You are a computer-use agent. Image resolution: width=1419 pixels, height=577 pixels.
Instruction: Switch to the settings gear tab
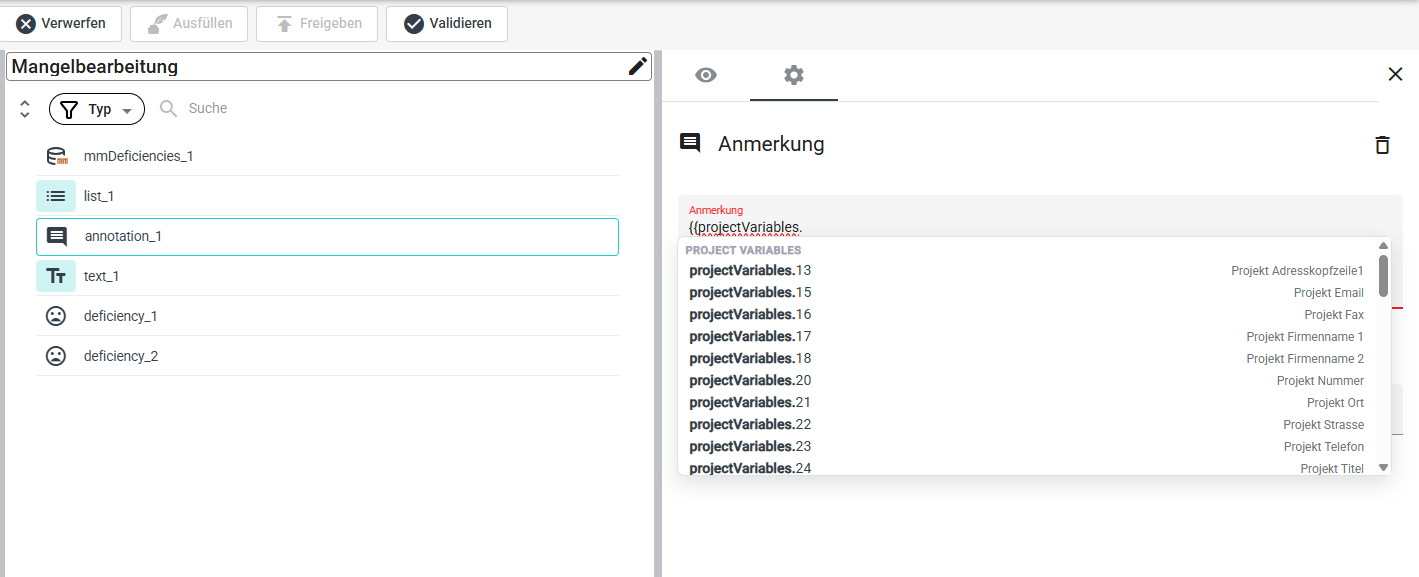[794, 75]
